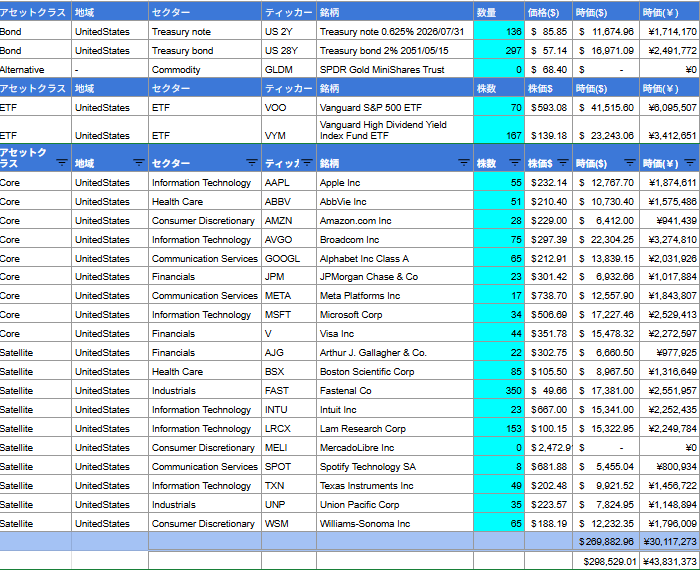Click the SPDR Gold MiniShares Trust cell
This screenshot has width=700, height=570.
tap(395, 69)
